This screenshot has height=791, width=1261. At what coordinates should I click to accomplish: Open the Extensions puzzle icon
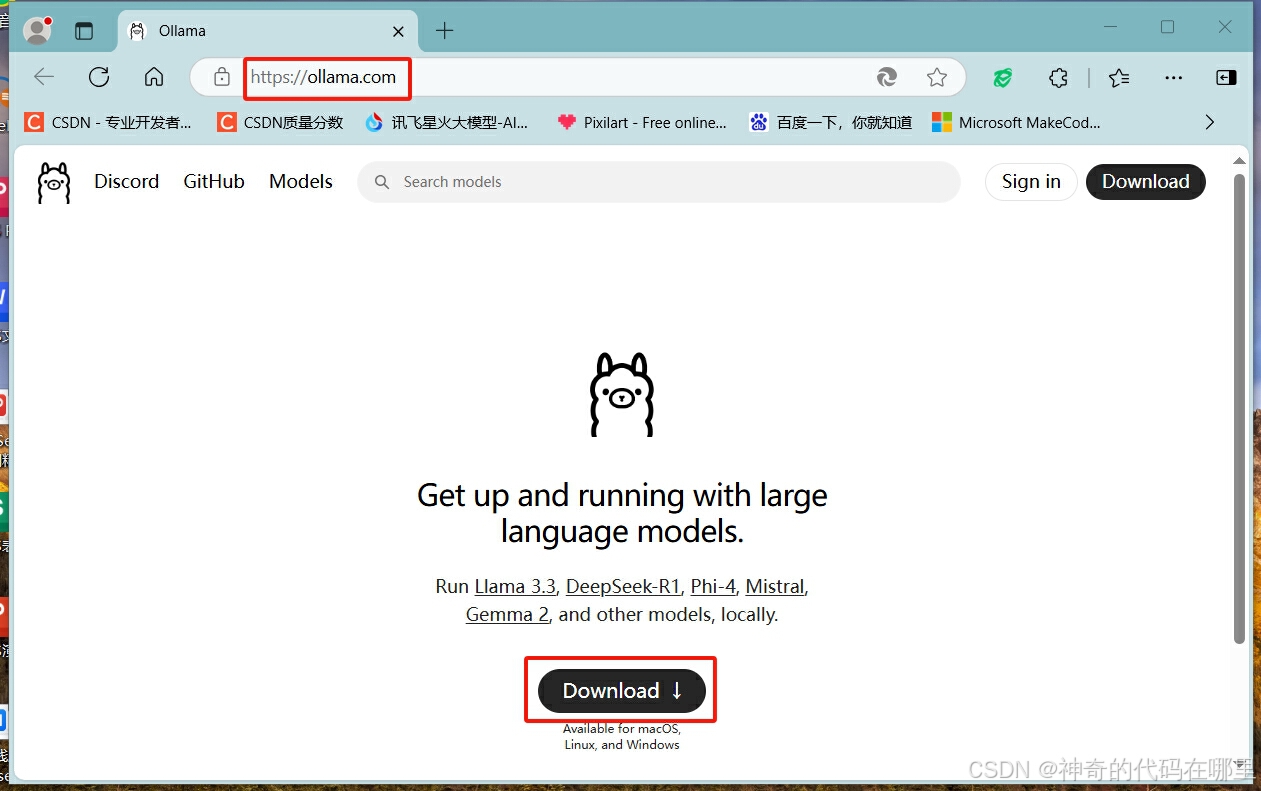coord(1059,77)
